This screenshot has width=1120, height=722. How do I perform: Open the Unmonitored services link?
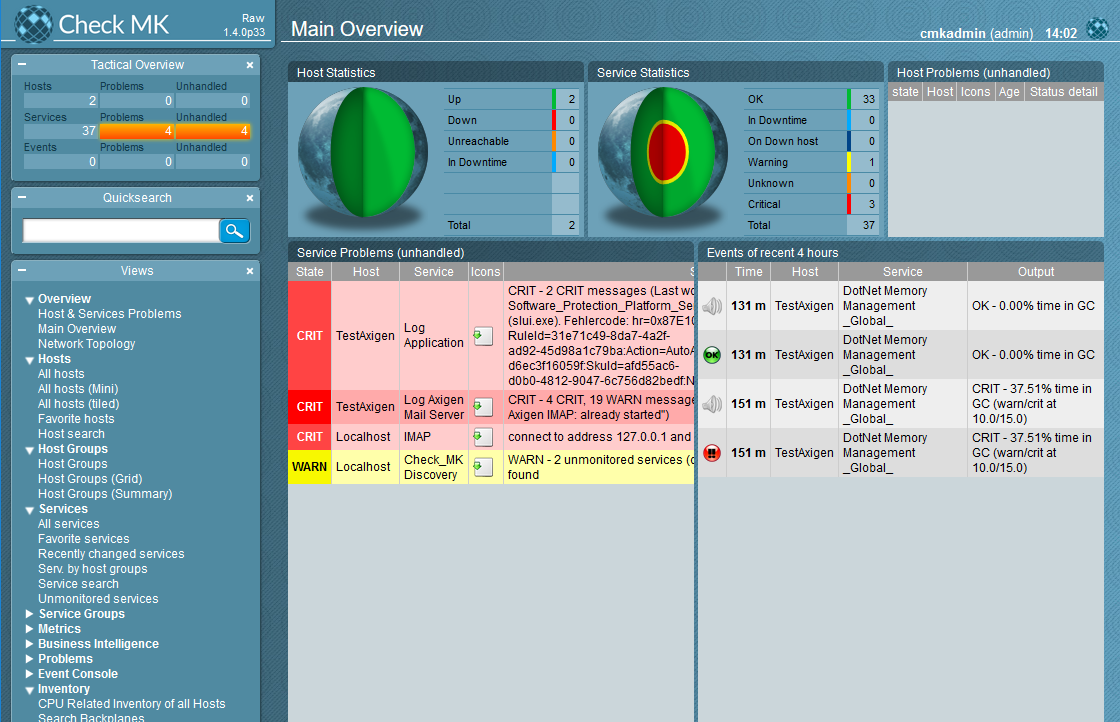(98, 599)
